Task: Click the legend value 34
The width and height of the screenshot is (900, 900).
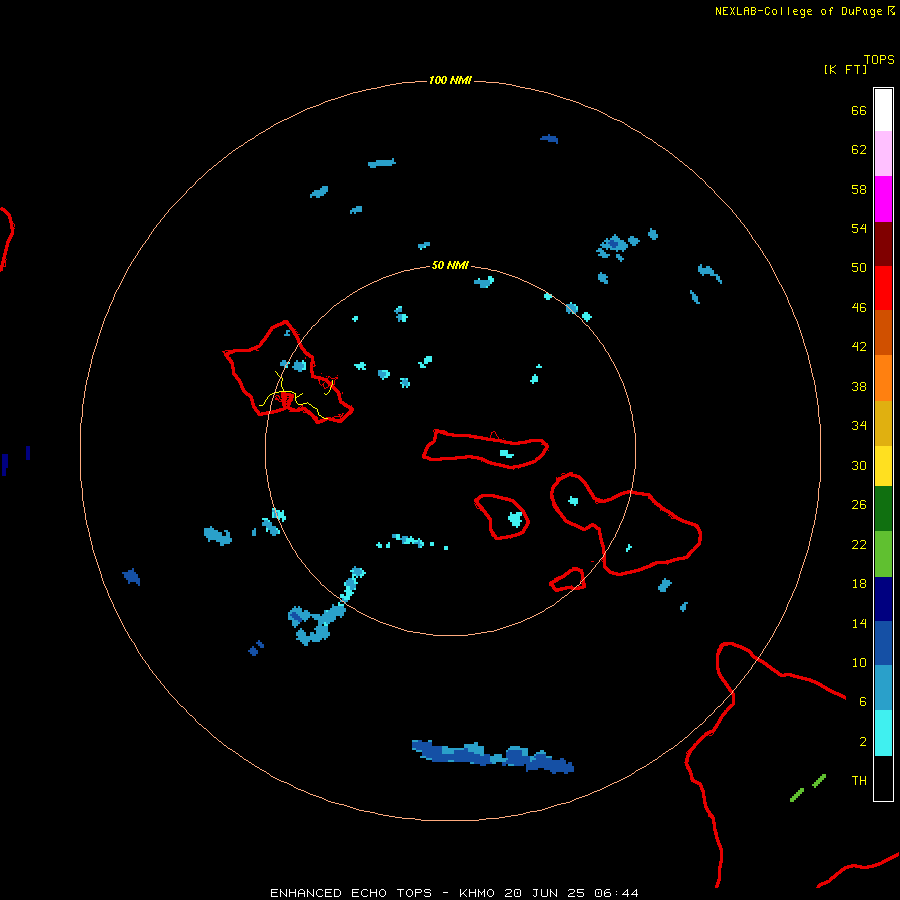Action: point(859,426)
